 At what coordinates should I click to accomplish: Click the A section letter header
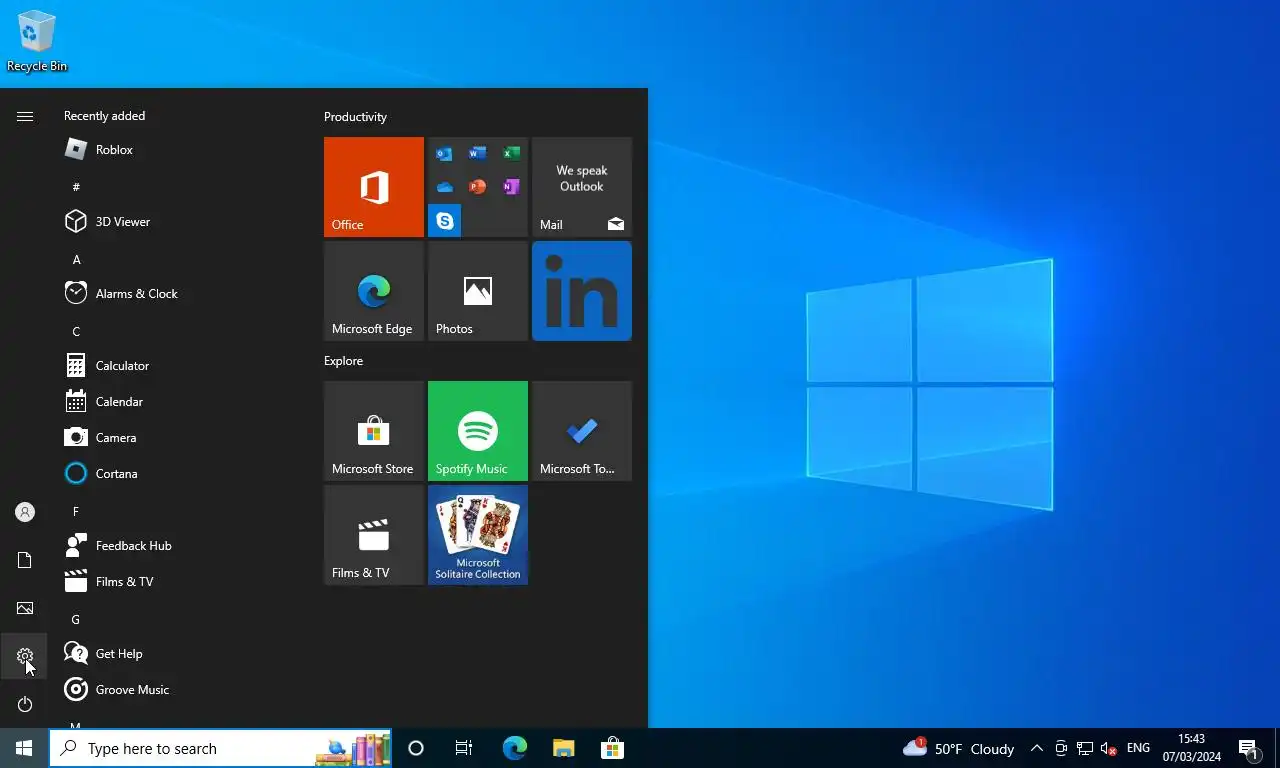(76, 259)
